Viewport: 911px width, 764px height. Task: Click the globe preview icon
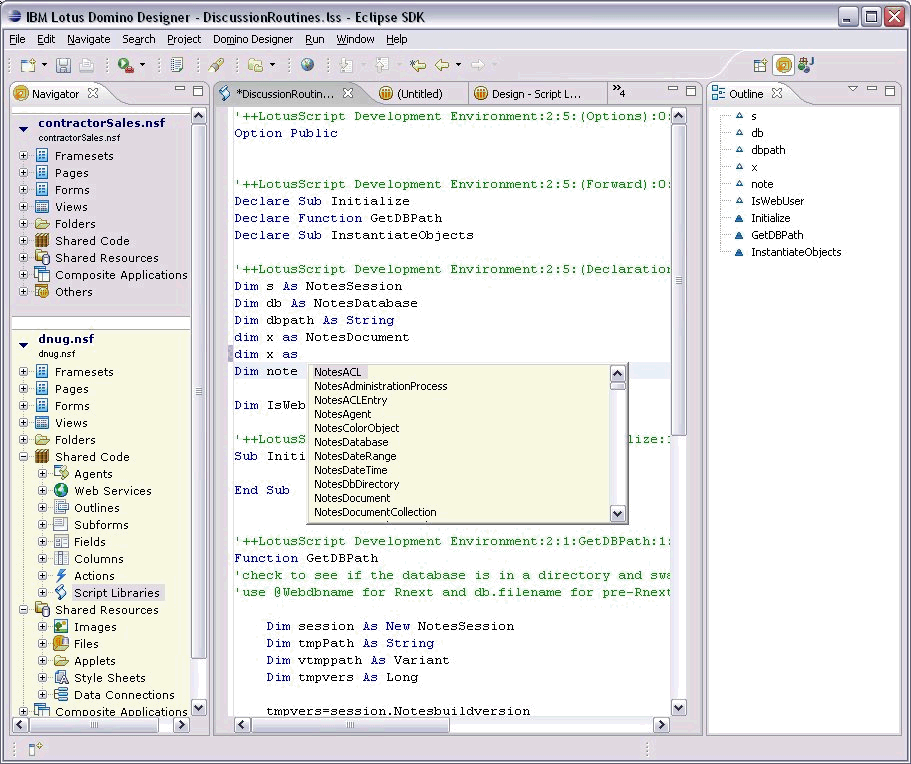[x=308, y=65]
